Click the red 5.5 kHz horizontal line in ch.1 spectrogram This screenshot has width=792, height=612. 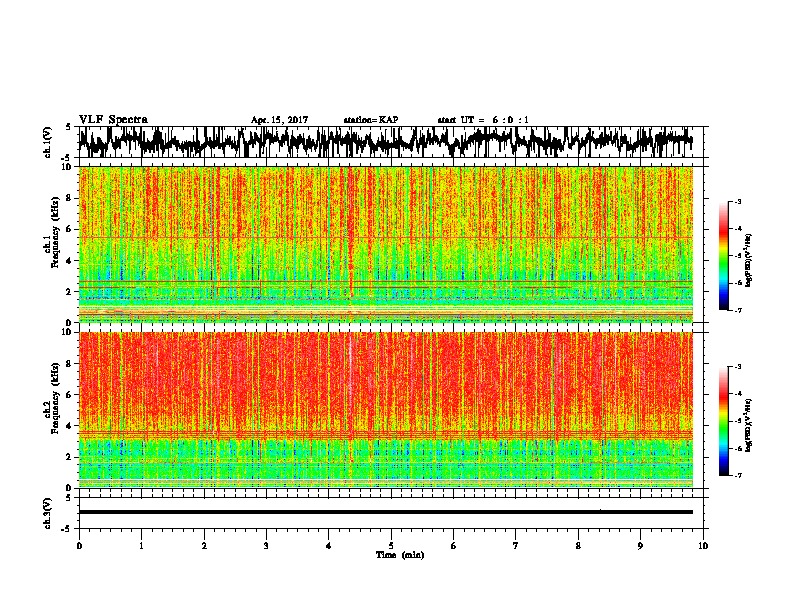click(x=385, y=237)
